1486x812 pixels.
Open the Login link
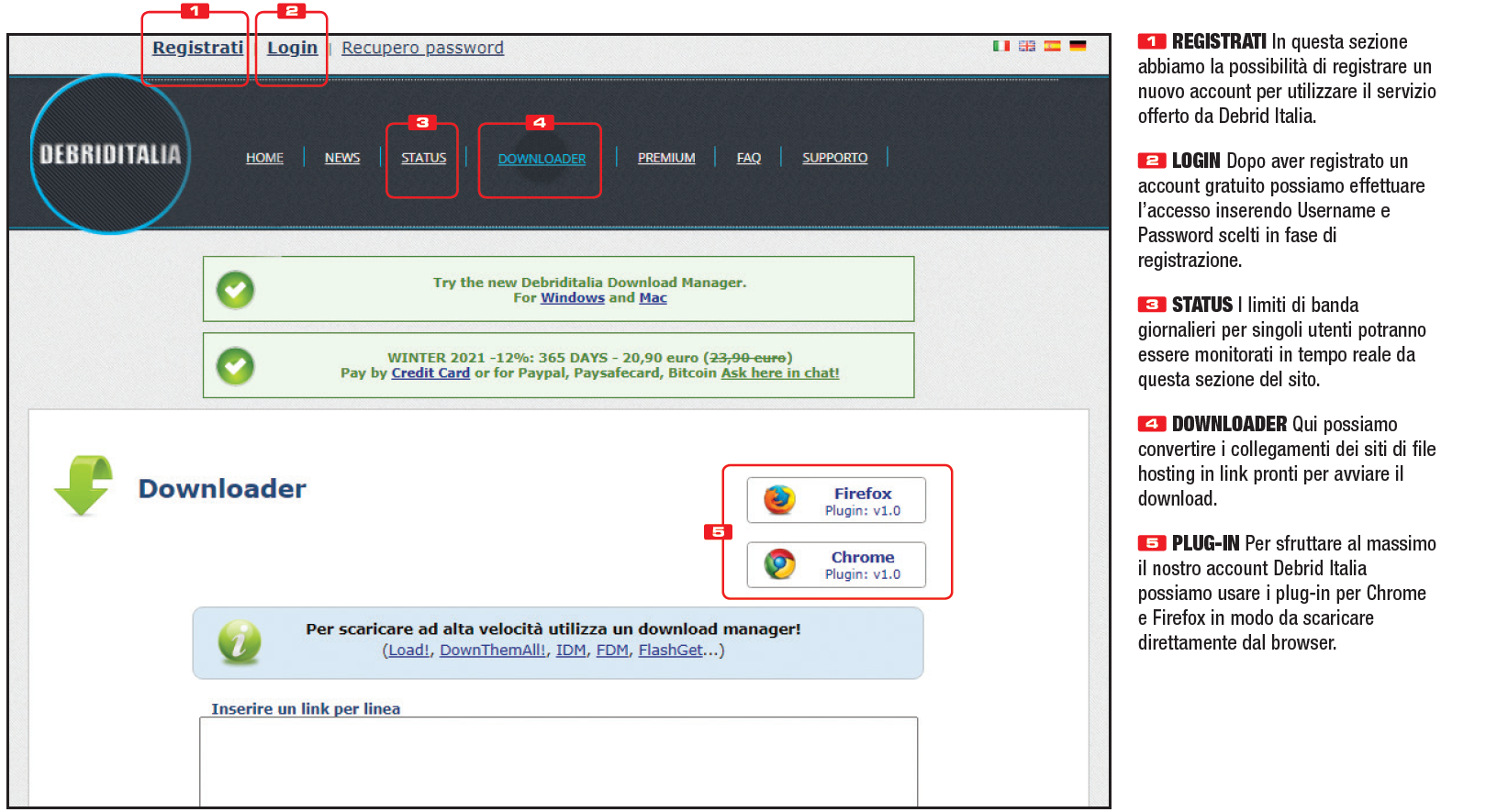pos(293,48)
